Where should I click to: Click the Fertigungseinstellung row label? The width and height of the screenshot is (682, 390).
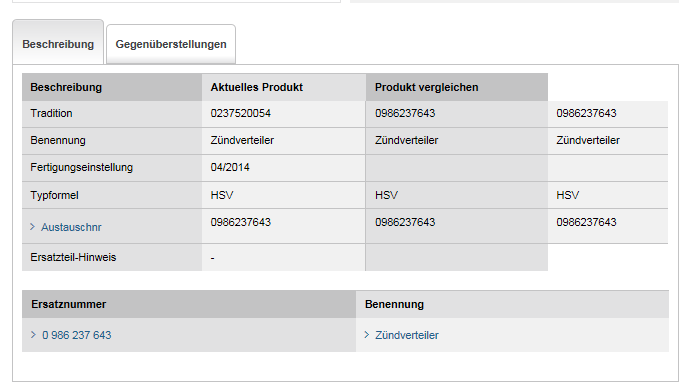81,167
